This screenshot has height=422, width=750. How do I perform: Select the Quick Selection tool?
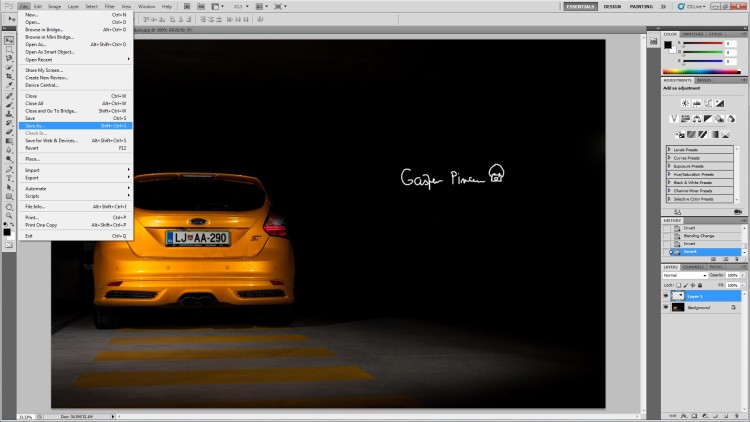(x=9, y=67)
